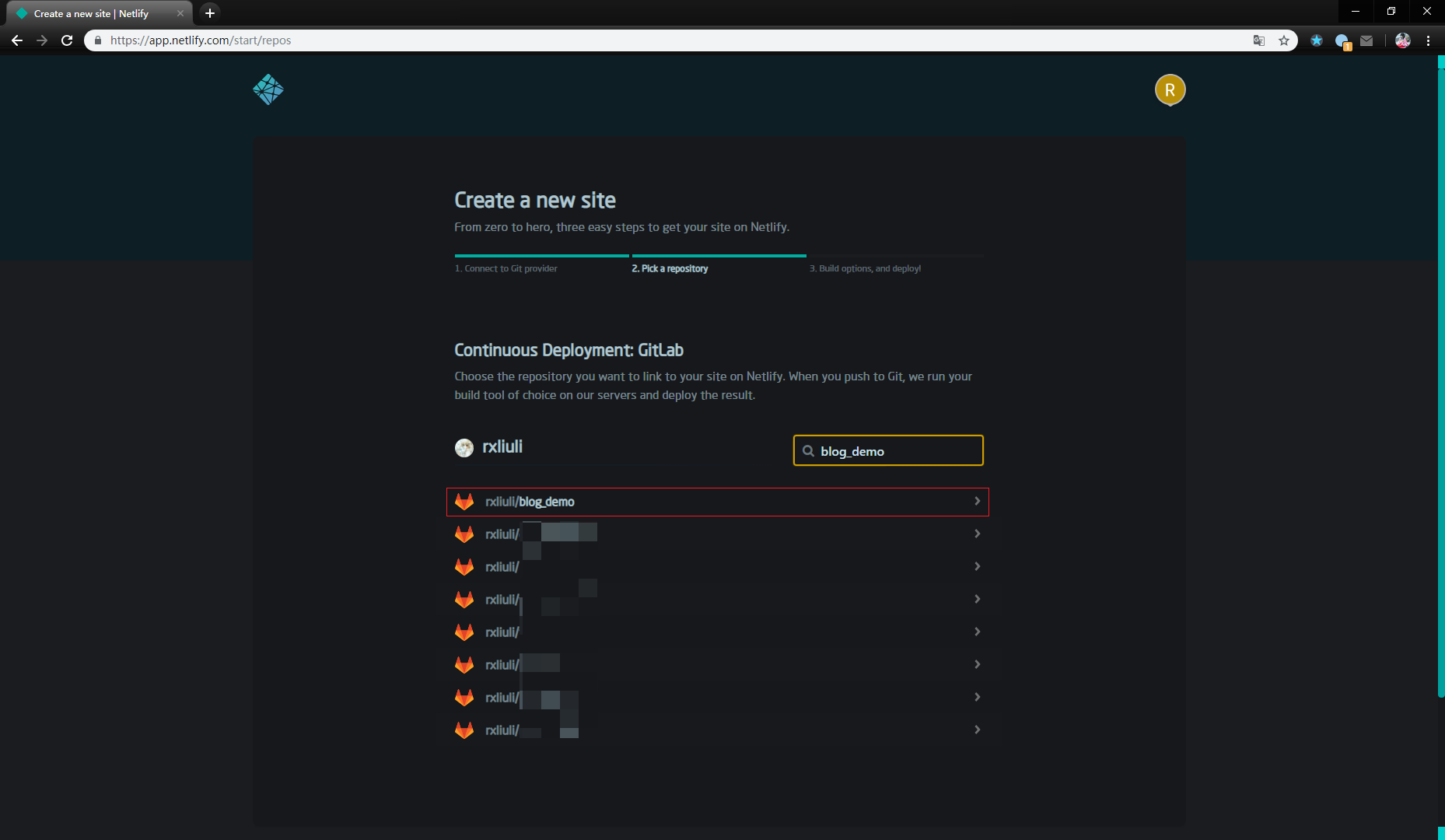Click the Create a new site browser tab
Screen dimensions: 1445x840
tap(99, 13)
